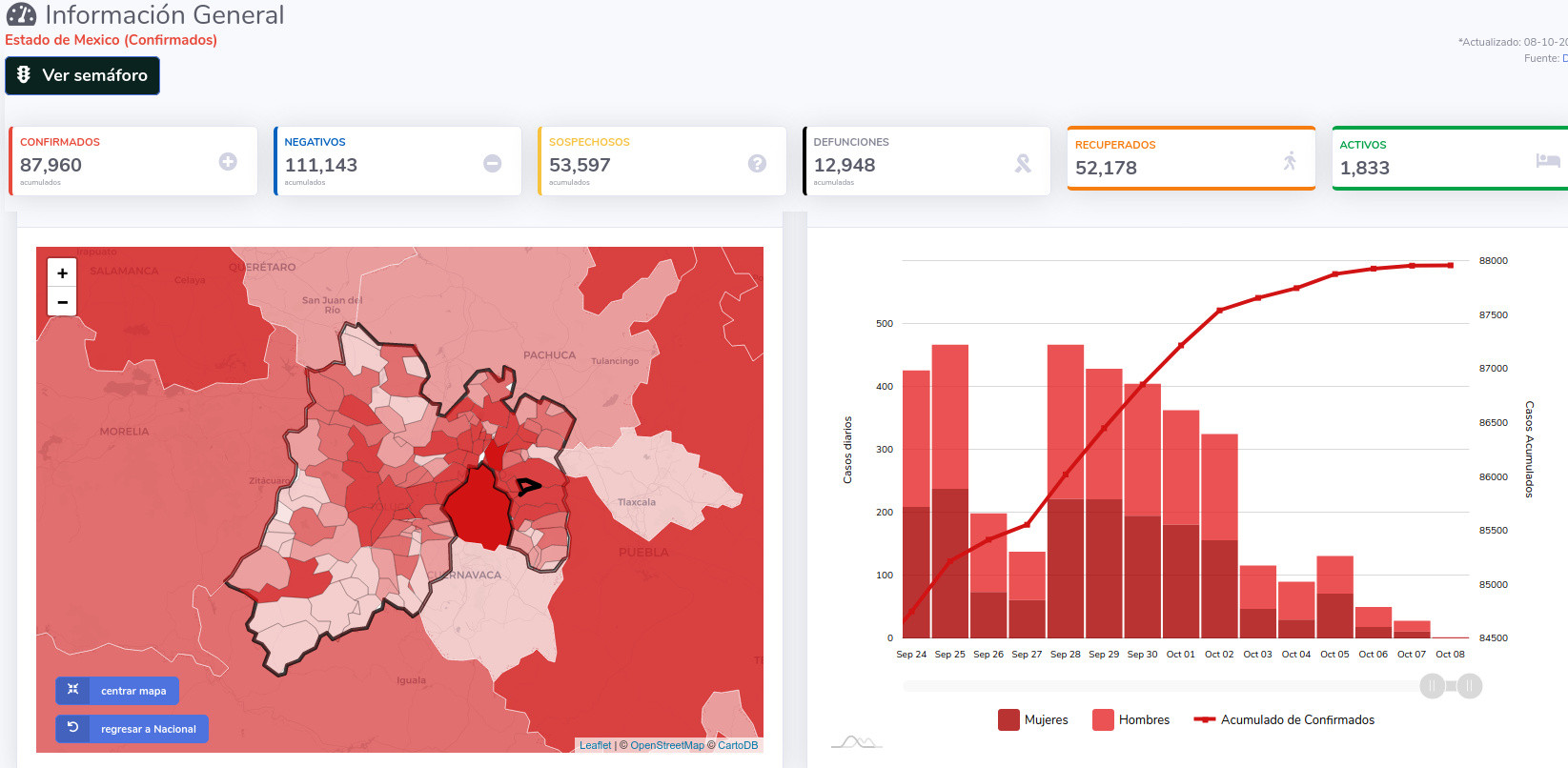
Task: Click the right handle of chart range slider
Action: coord(1470,686)
